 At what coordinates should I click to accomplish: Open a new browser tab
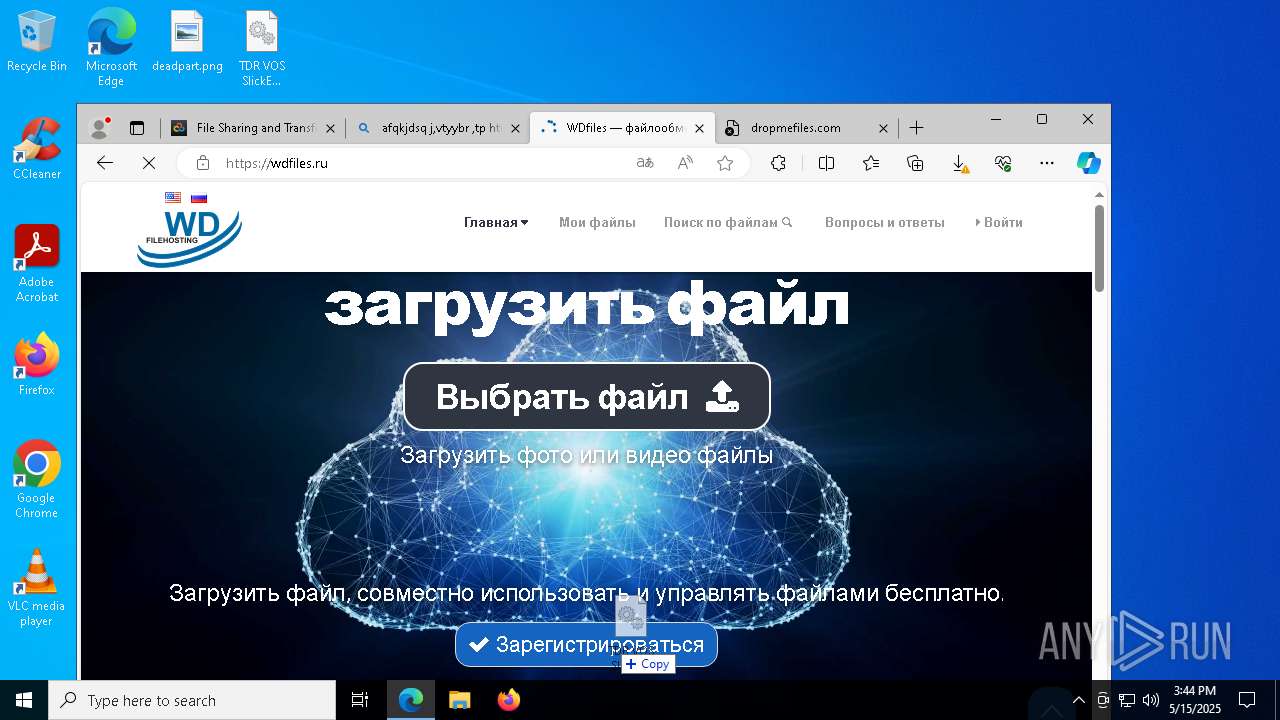[x=916, y=128]
